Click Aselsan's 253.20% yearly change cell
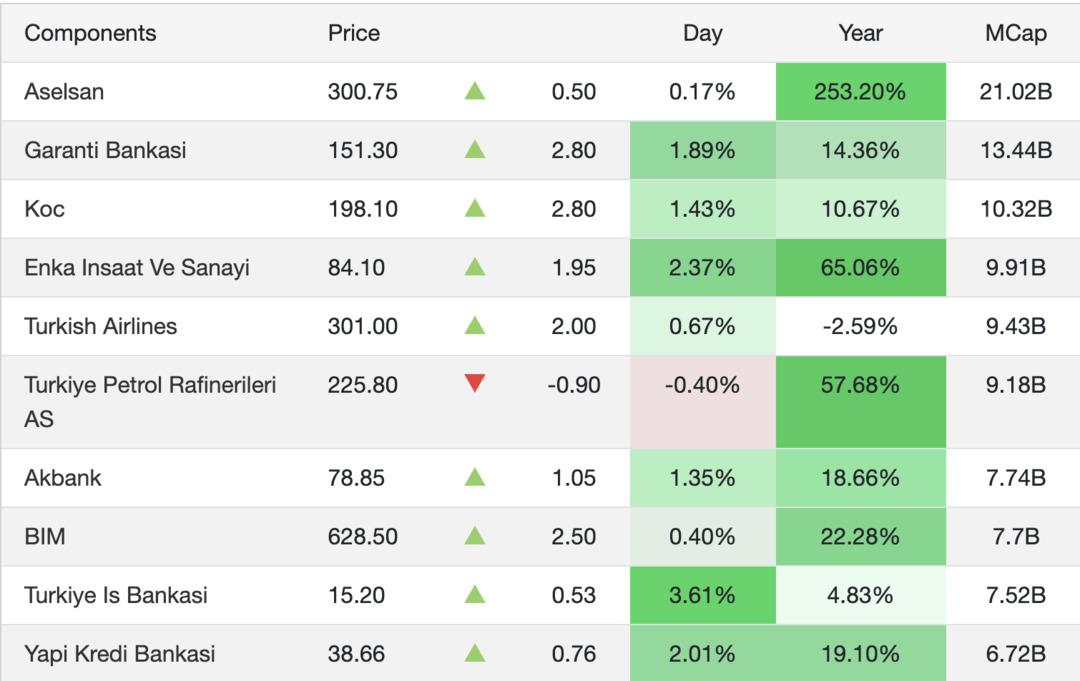Screen dimensions: 1080x681 click(x=860, y=91)
